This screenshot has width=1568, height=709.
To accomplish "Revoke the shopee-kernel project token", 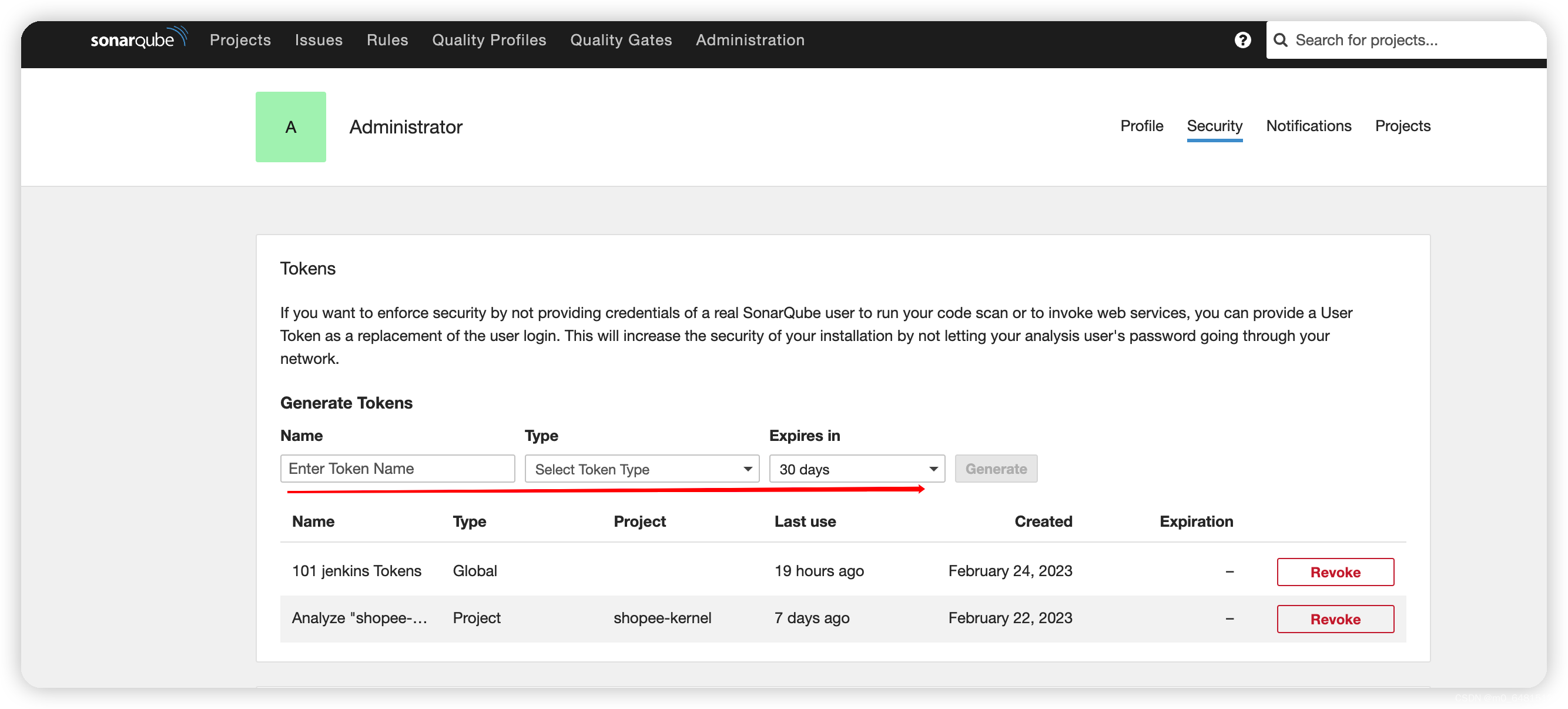I will pos(1335,619).
